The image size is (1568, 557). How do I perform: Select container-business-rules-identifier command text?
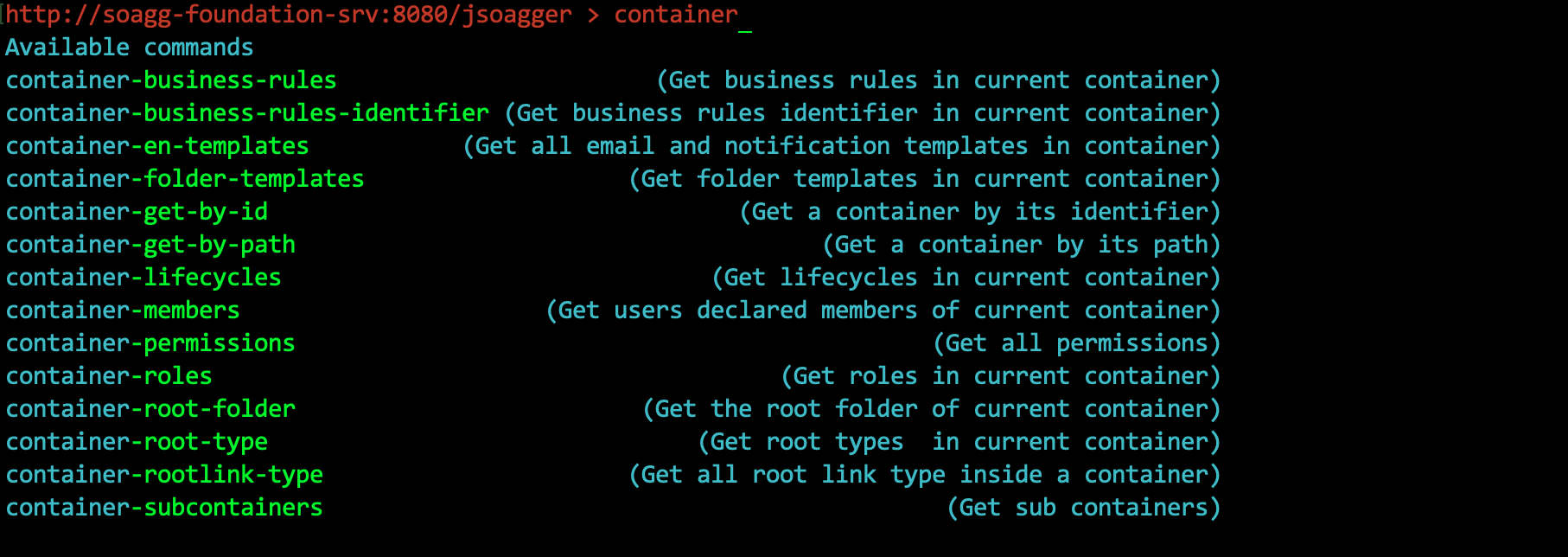(247, 113)
